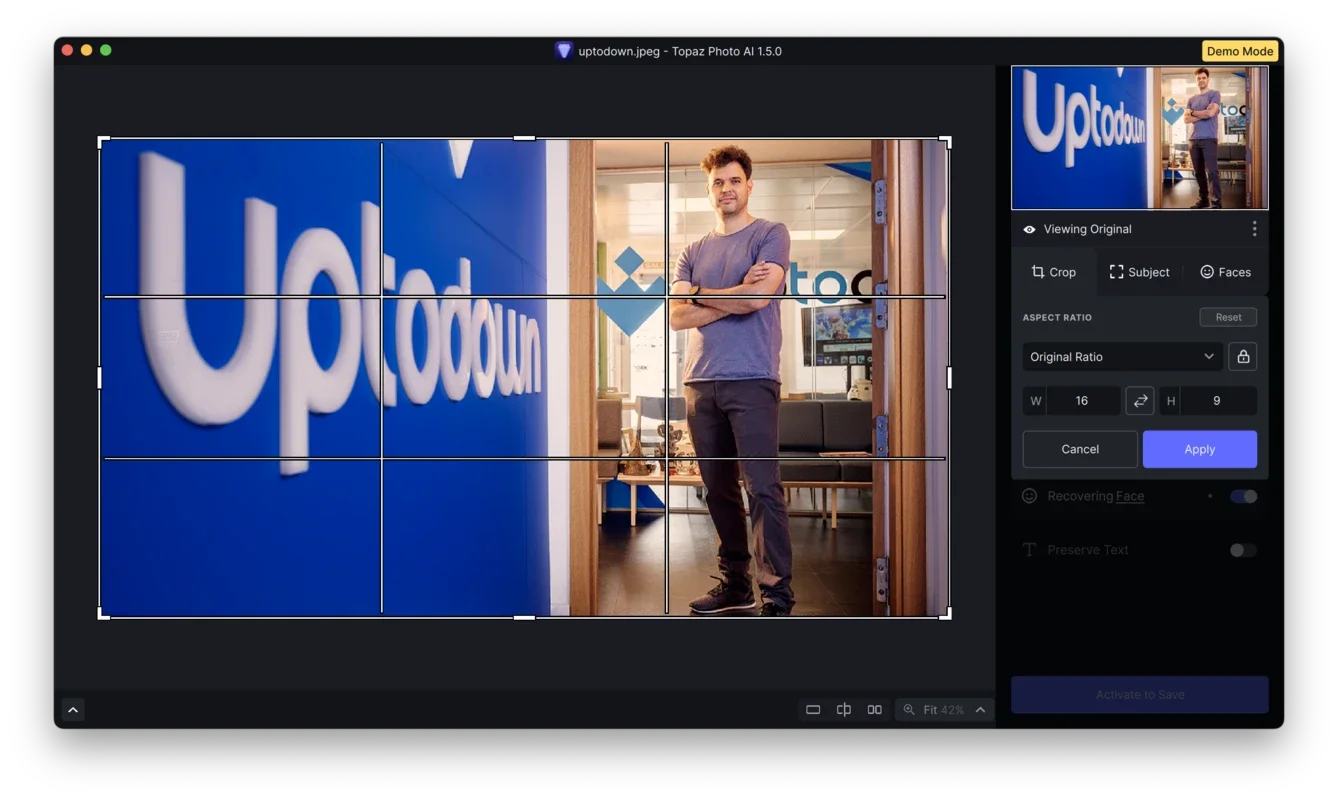Toggle the aspect ratio lock icon
The image size is (1338, 800).
click(x=1243, y=357)
